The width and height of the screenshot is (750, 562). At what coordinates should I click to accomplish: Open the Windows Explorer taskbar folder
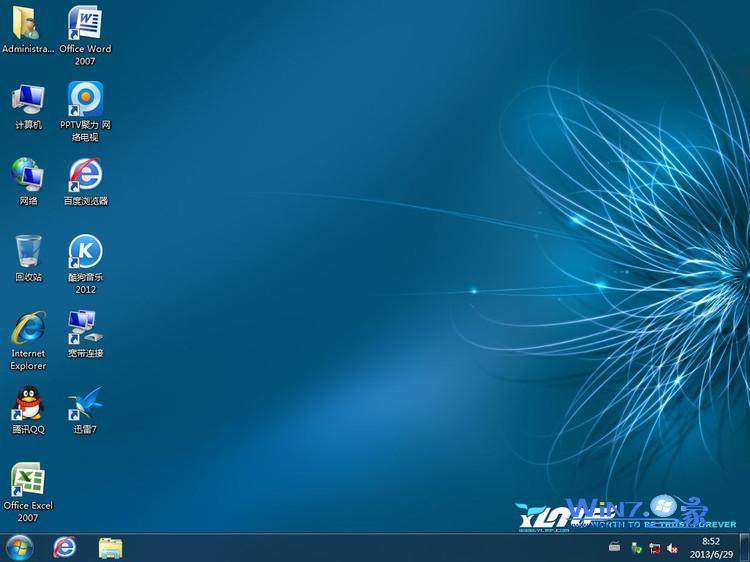(111, 547)
